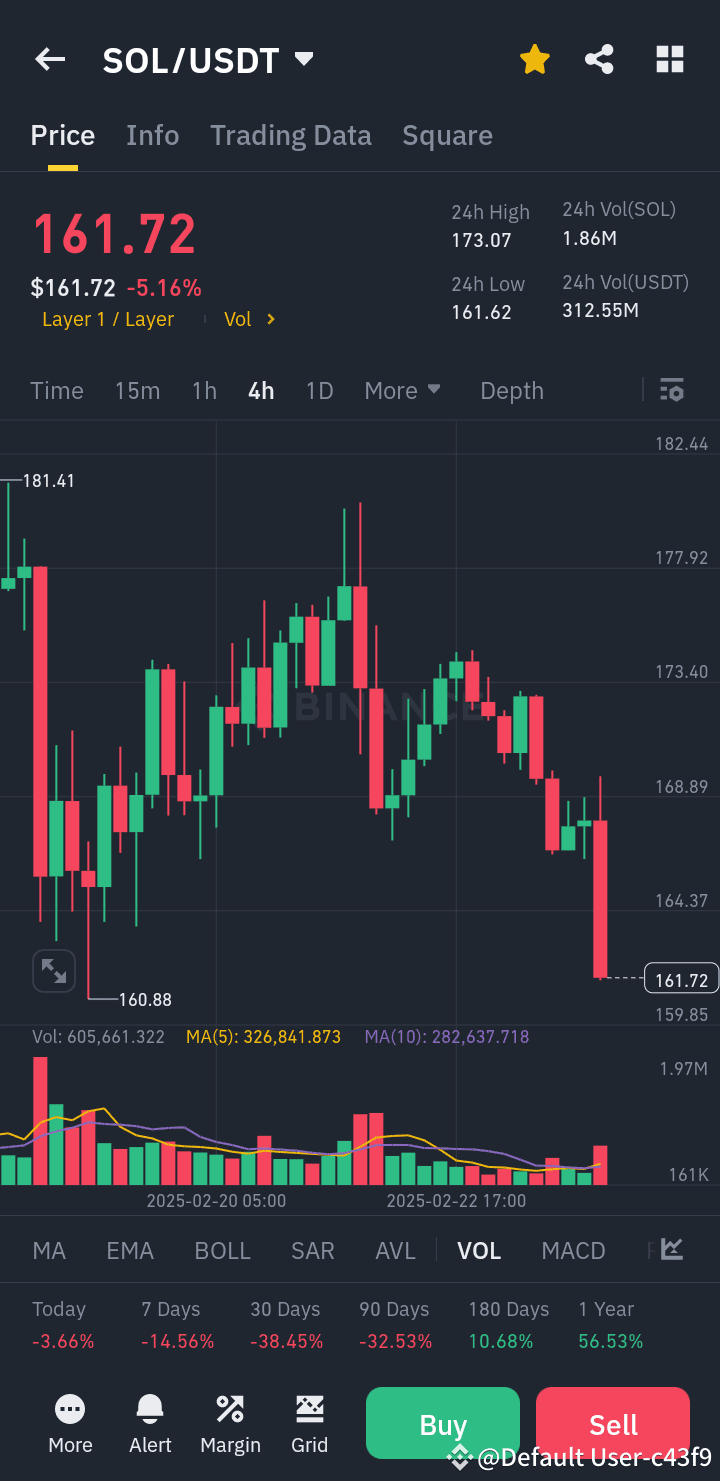Open the share options via share icon
This screenshot has width=720, height=1481.
coord(599,59)
